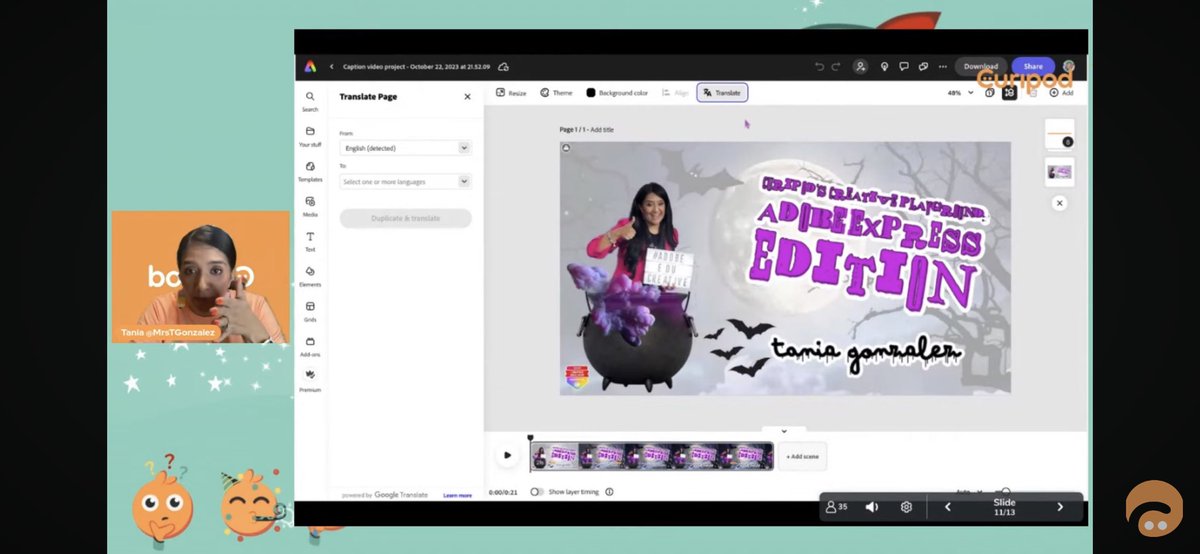Open the To languages dropdown
This screenshot has width=1200, height=554.
point(405,182)
